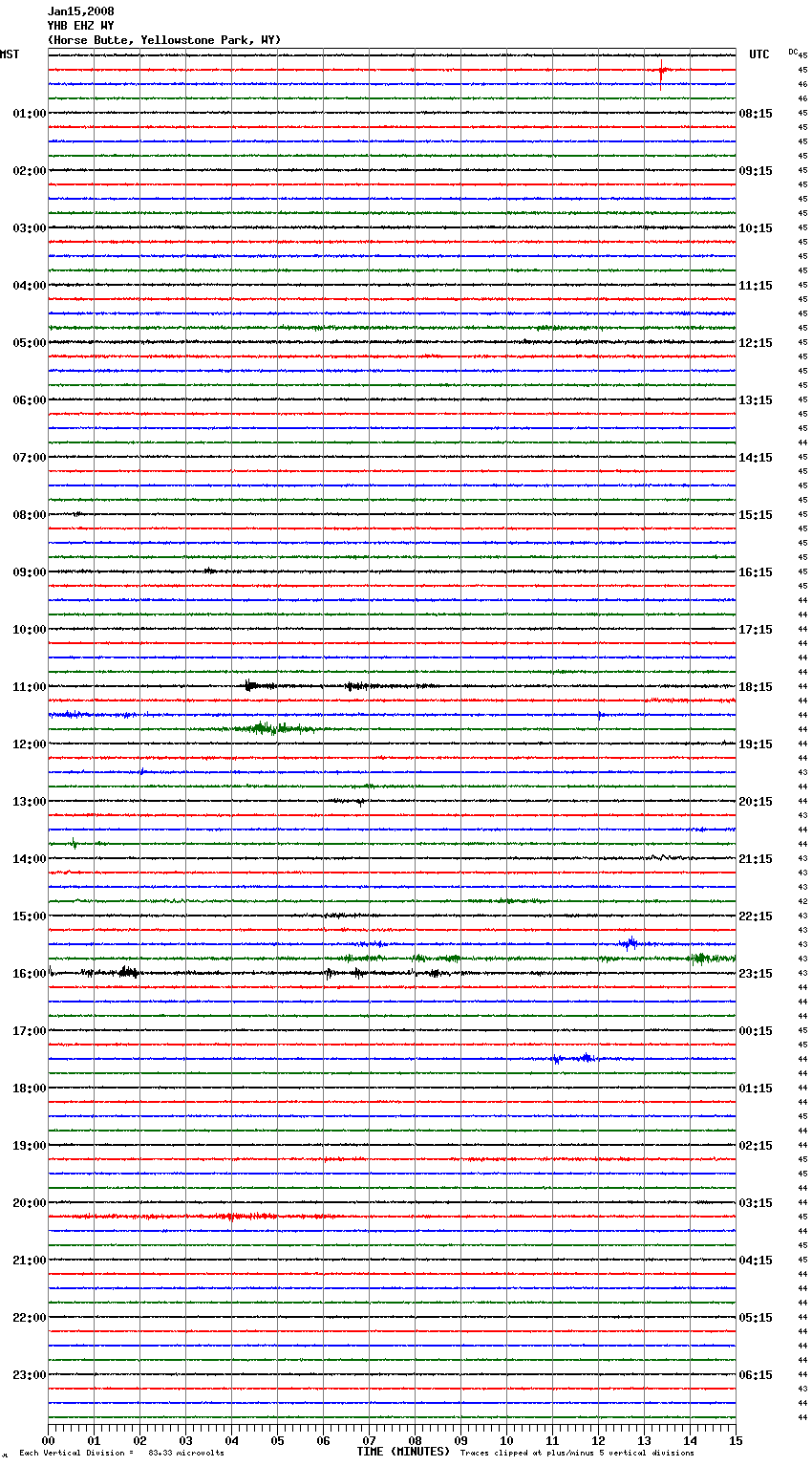Select the 10:00 MST time label
Screen dimensions: 812x1466
pos(30,630)
